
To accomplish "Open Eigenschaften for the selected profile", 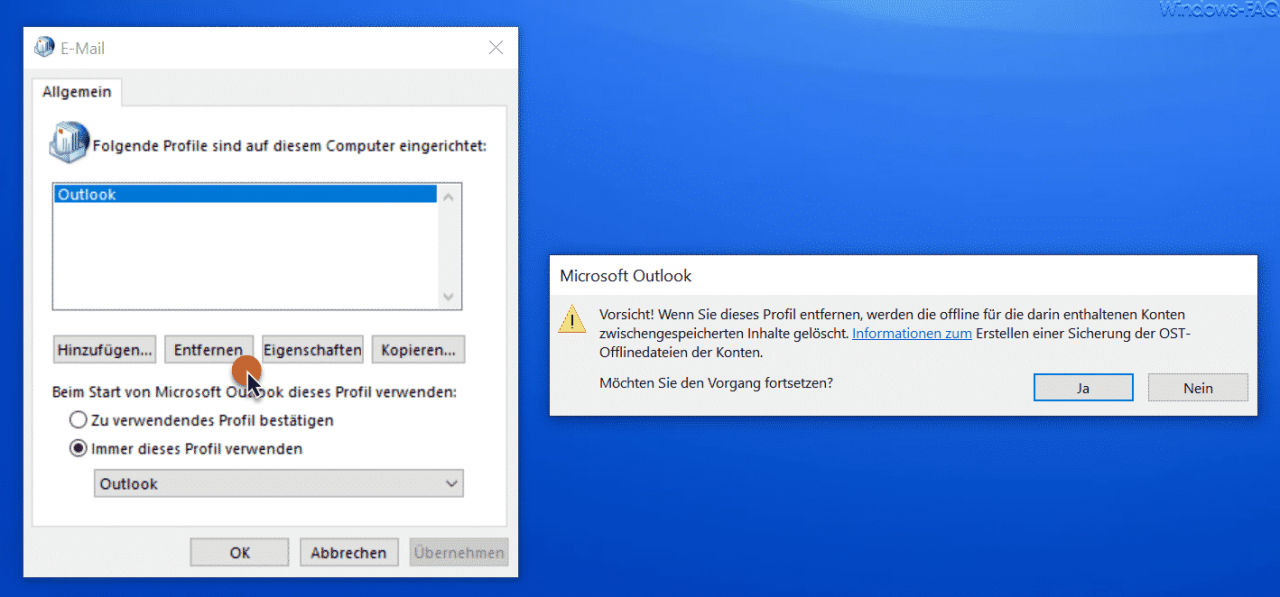I will [312, 349].
